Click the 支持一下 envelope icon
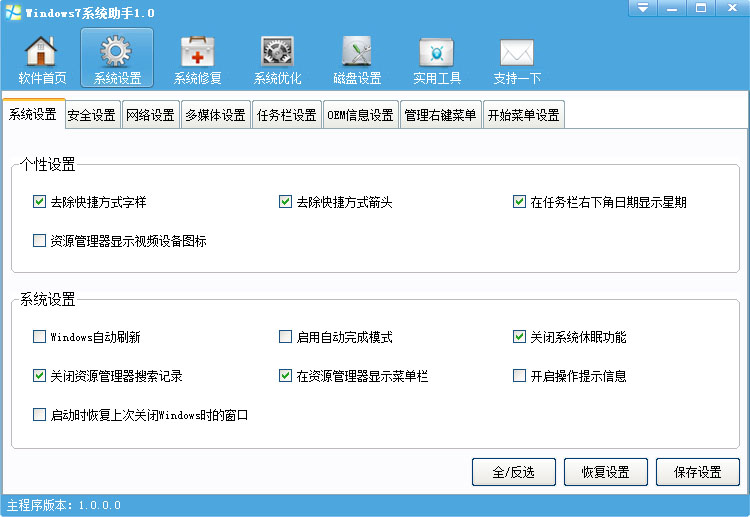The height and width of the screenshot is (517, 750). [517, 52]
